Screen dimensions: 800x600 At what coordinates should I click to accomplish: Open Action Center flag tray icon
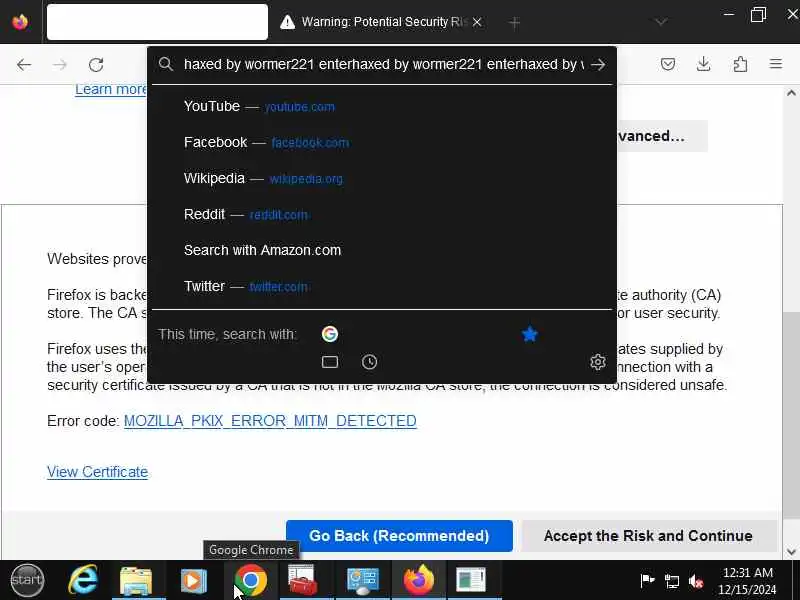[647, 580]
